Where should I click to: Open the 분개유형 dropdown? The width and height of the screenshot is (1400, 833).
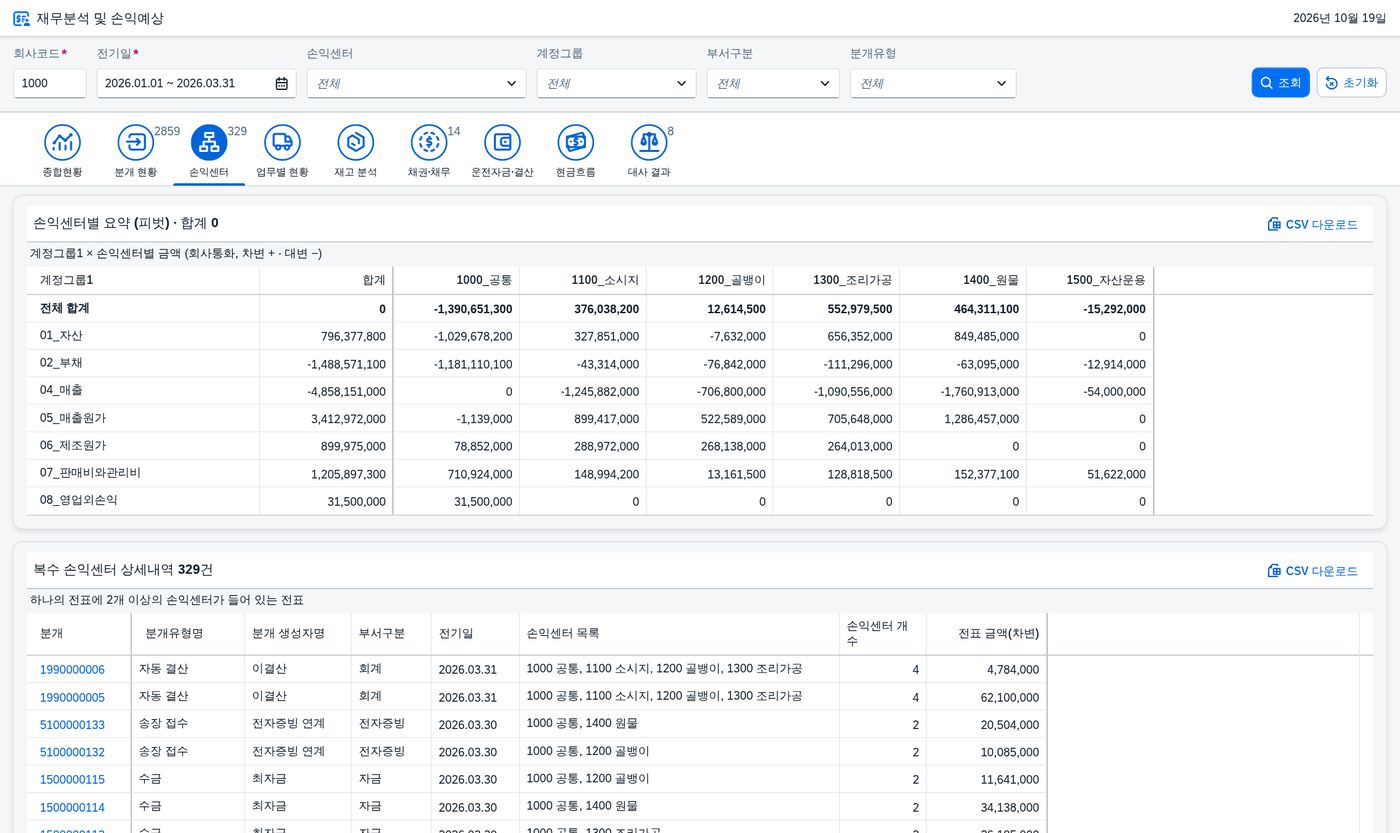(933, 83)
